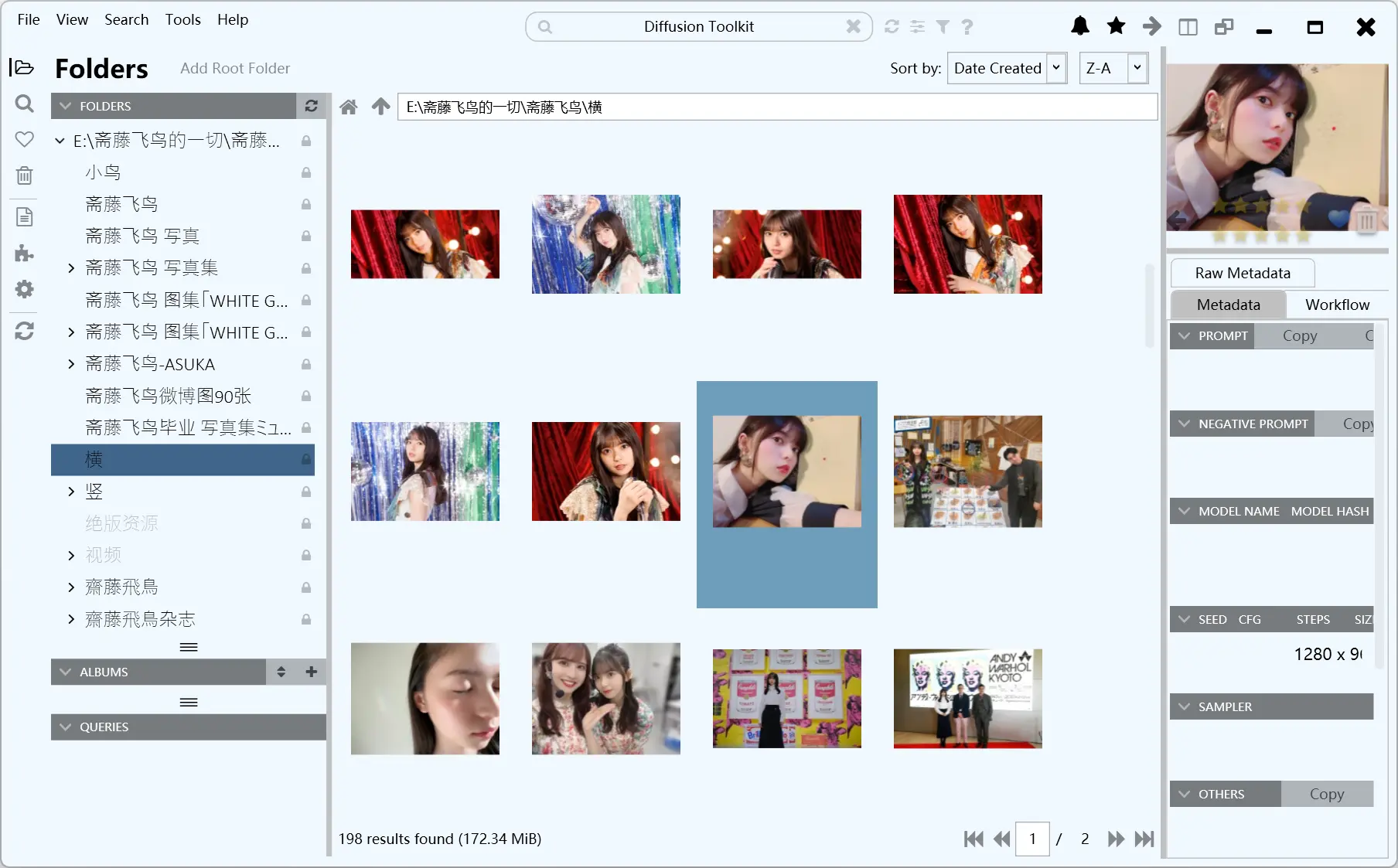
Task: Click Add Root Folder link
Action: (x=235, y=68)
